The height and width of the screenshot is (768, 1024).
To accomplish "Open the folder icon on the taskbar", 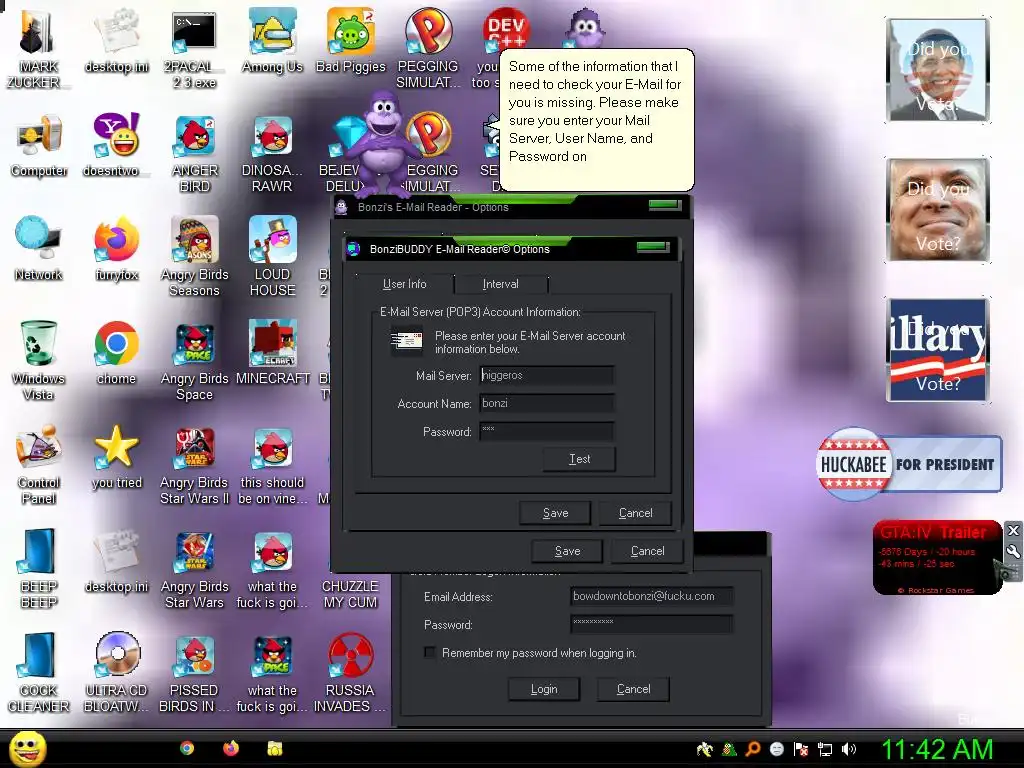I will click(x=275, y=748).
